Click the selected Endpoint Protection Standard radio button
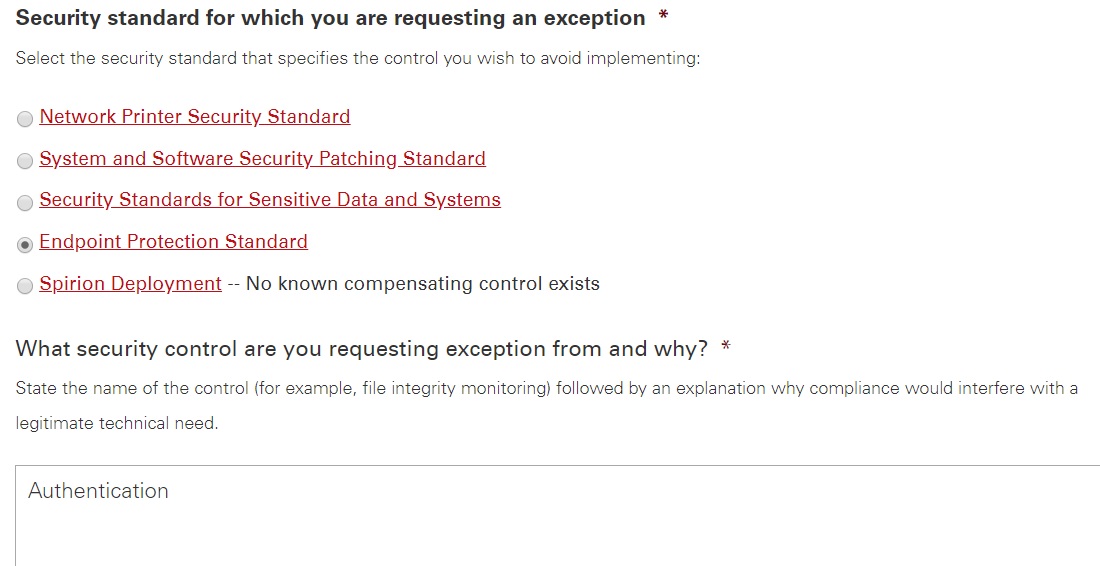 point(25,245)
